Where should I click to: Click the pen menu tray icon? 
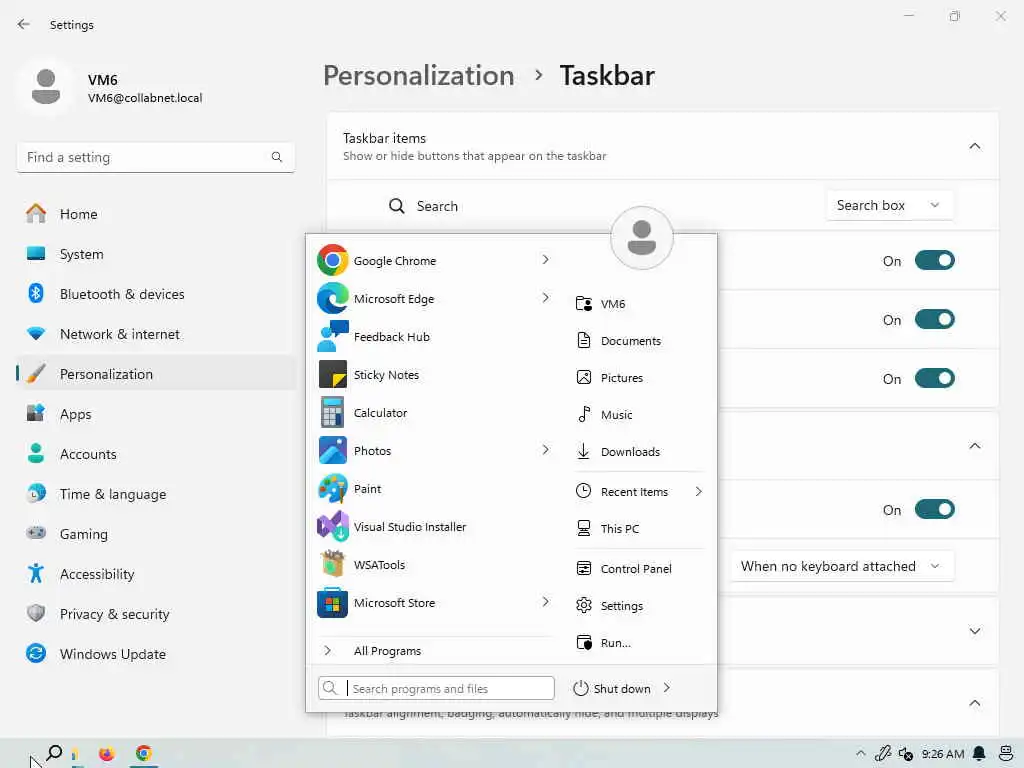(883, 754)
